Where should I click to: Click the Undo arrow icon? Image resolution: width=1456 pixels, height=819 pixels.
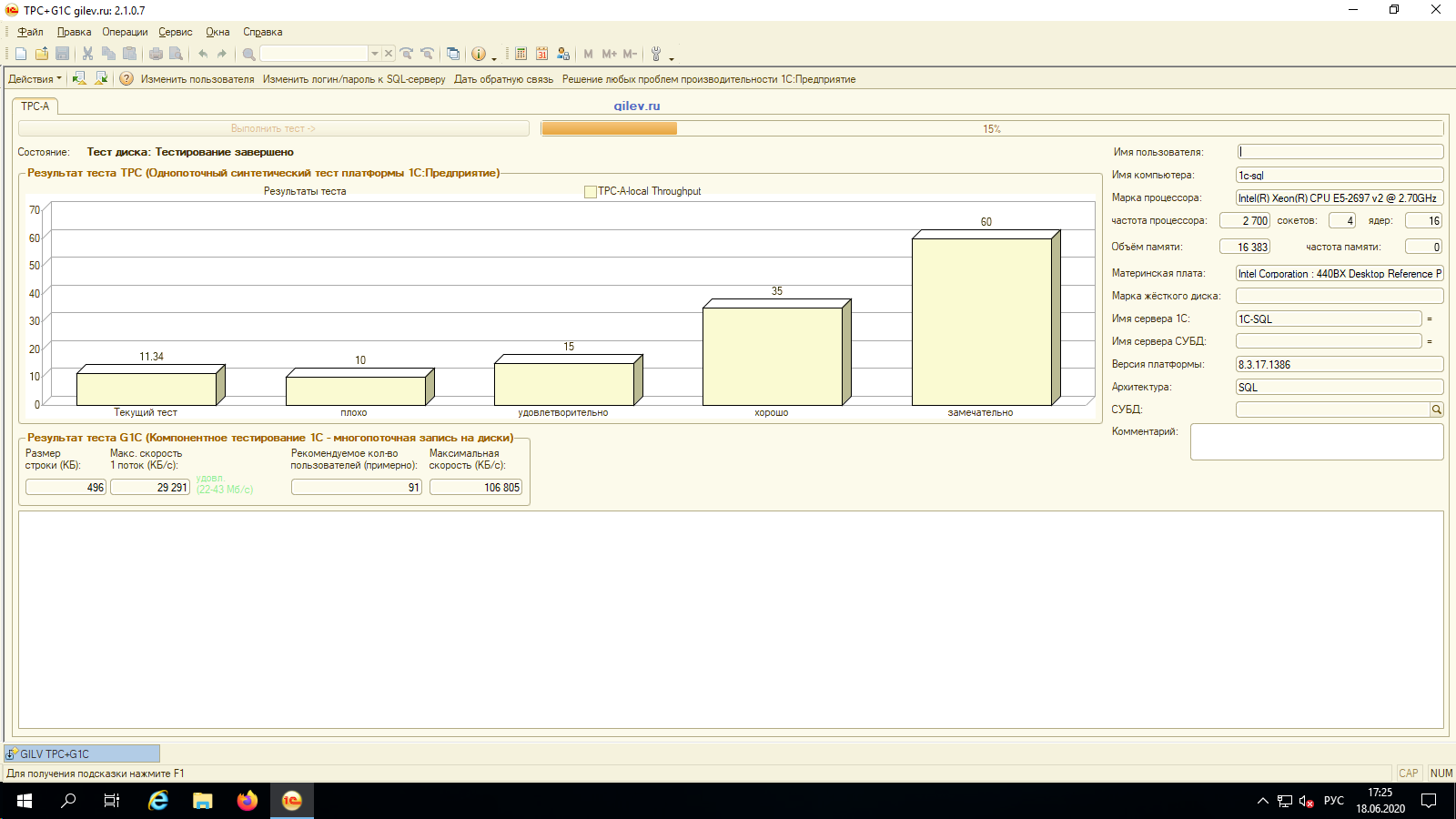click(203, 54)
